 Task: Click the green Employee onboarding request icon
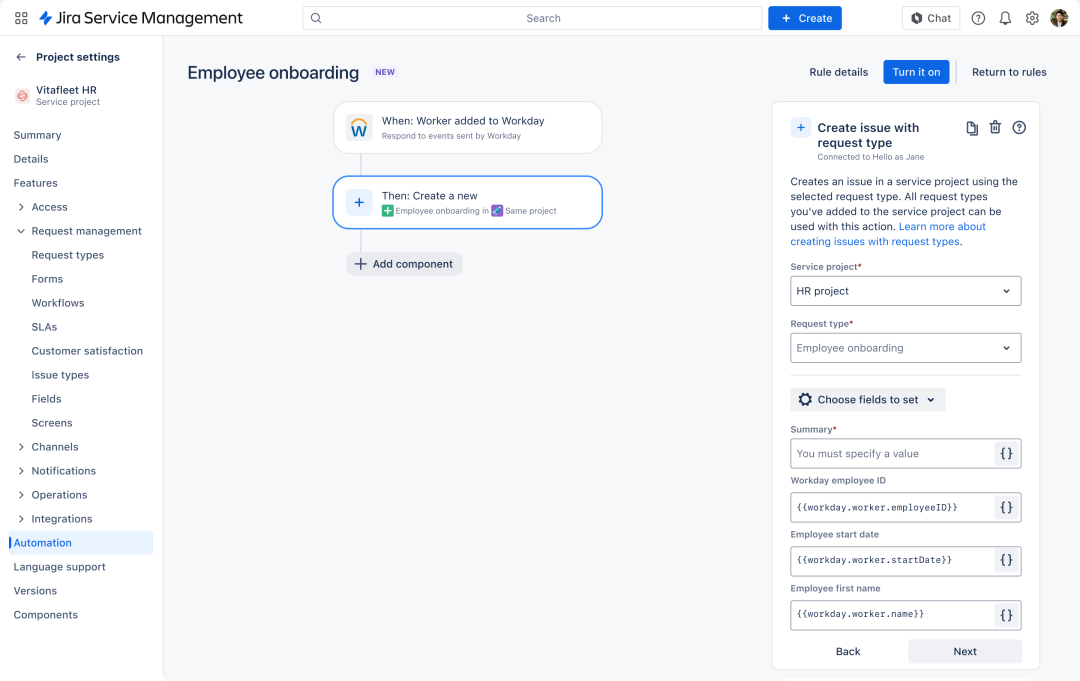(388, 211)
